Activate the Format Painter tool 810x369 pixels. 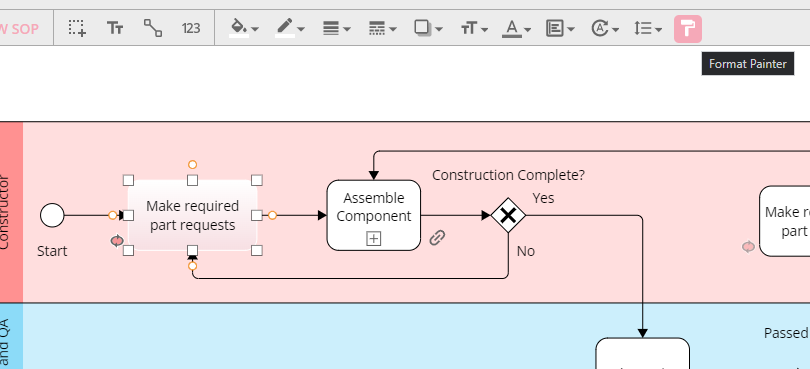coord(688,28)
